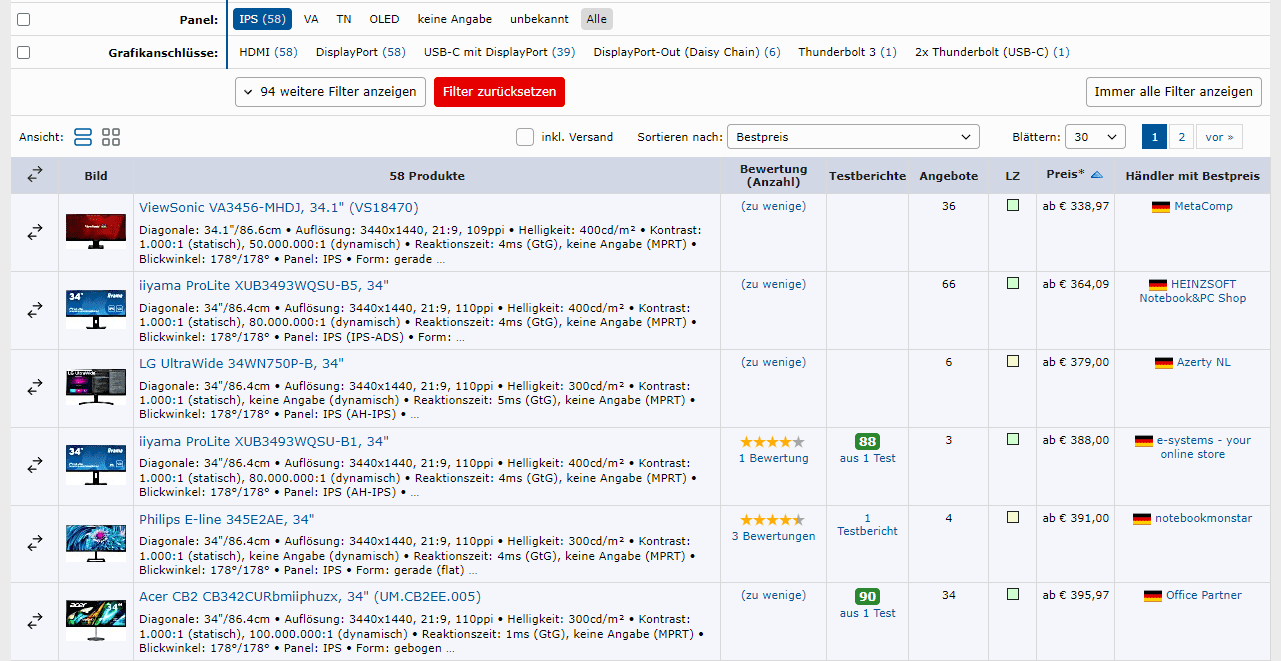Compare iiyama XUB3493WQSU-B1 via arrows icon
Screen dimensions: 1281x661
coord(35,465)
